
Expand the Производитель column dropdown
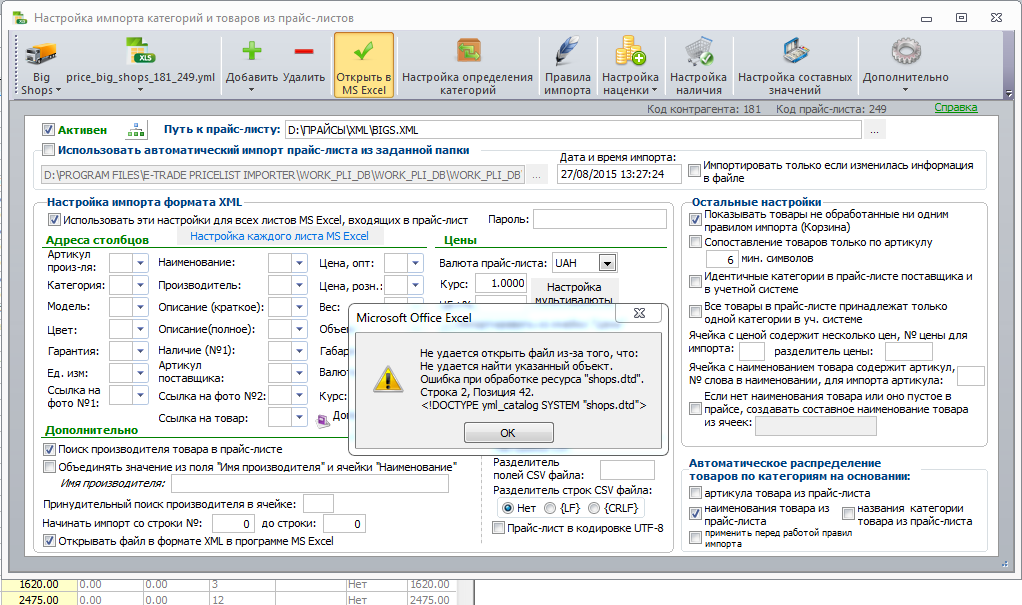[299, 285]
